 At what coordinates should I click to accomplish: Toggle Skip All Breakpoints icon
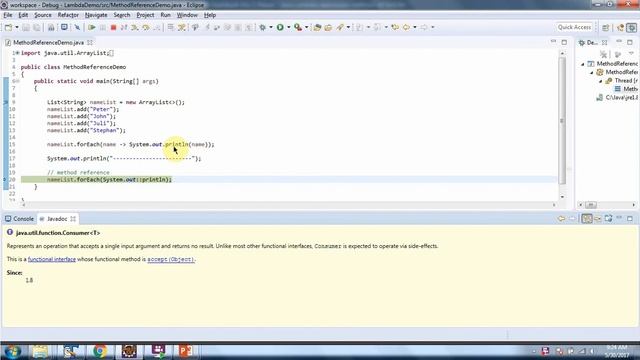pyautogui.click(x=77, y=27)
